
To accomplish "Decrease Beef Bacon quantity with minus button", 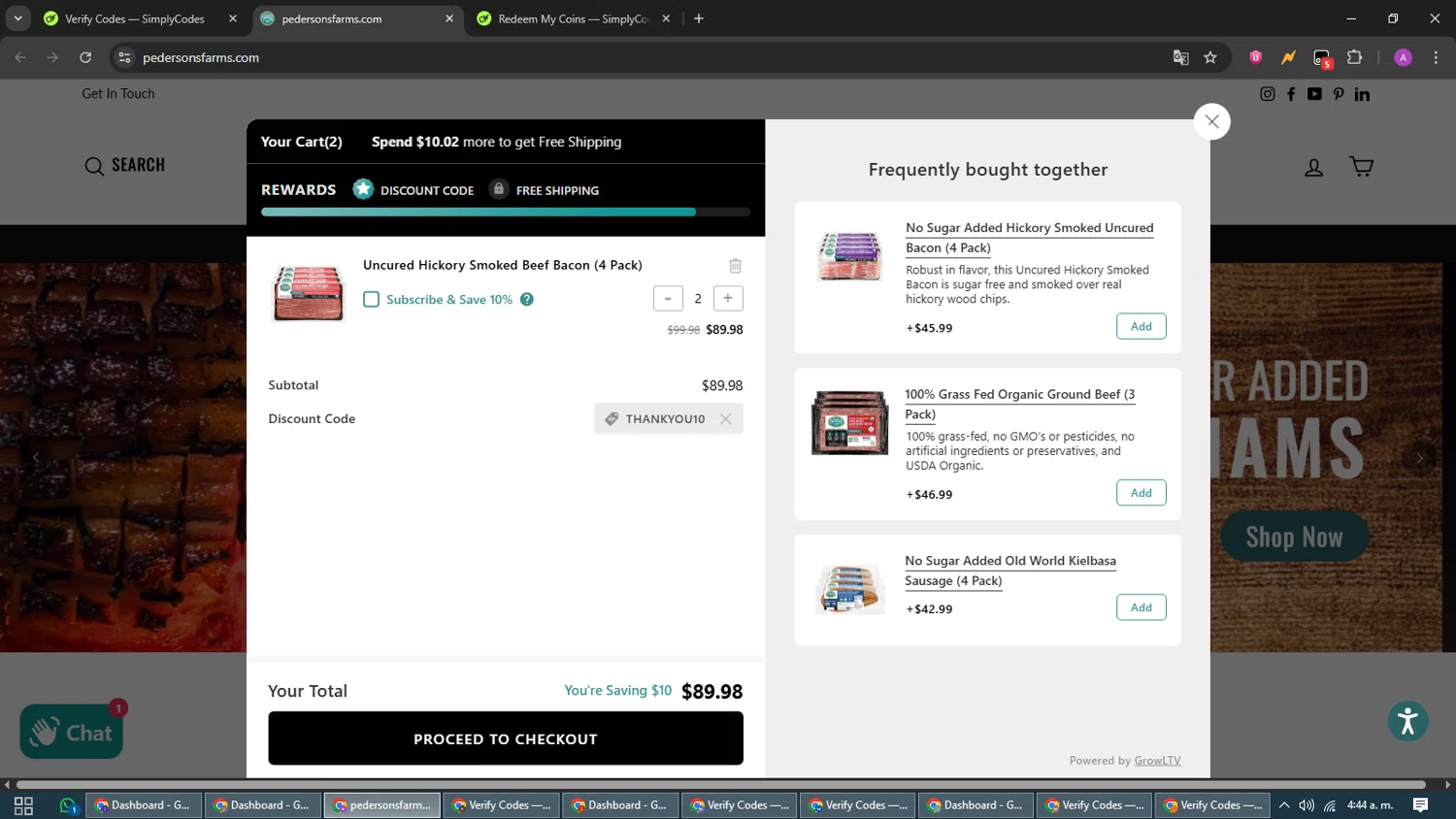I will [668, 298].
